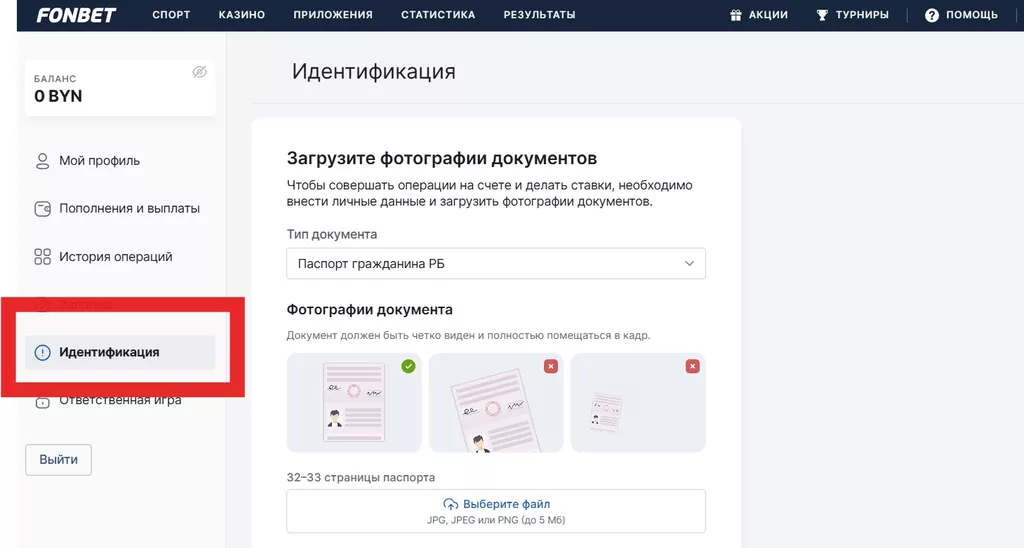The image size is (1024, 548).
Task: Open the Турниры link
Action: tap(862, 14)
